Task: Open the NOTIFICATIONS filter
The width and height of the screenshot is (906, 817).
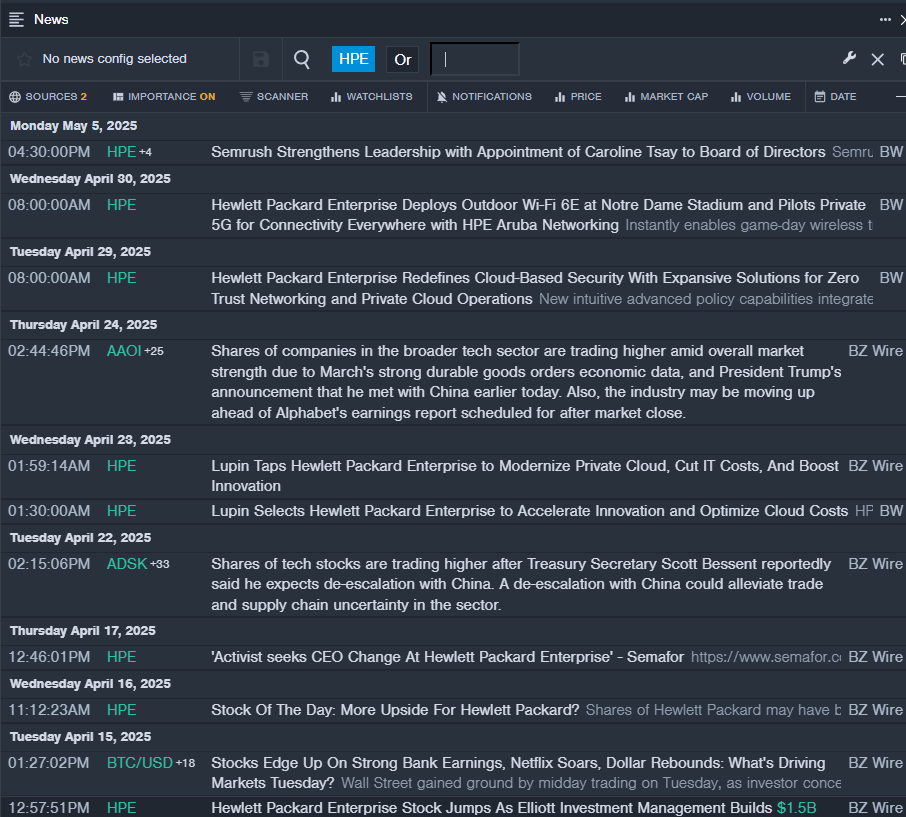Action: tap(484, 97)
